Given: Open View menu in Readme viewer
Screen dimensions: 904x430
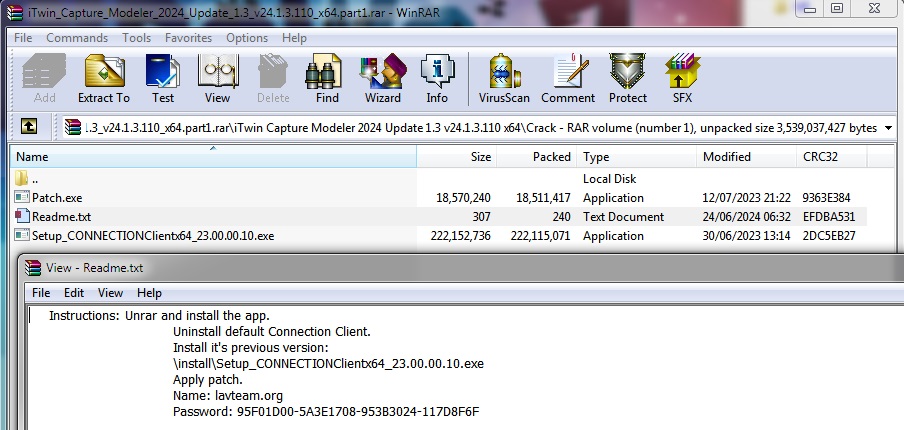Looking at the screenshot, I should tap(110, 293).
